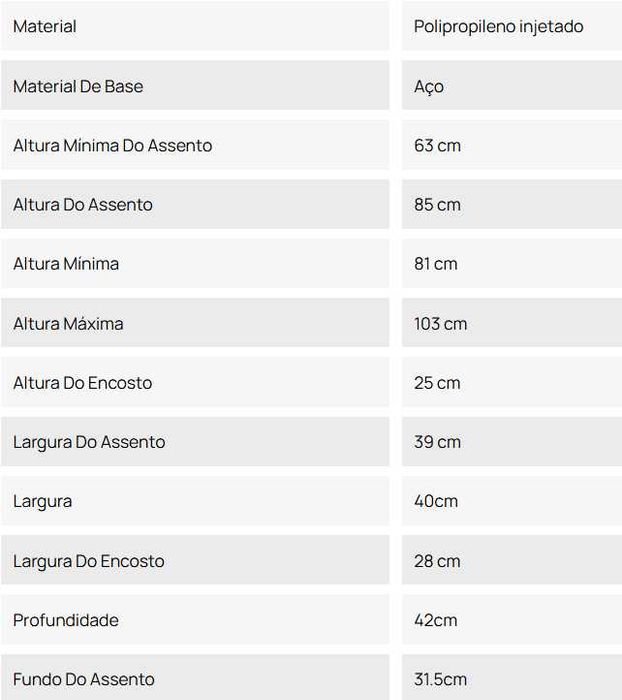This screenshot has height=700, width=622.
Task: Select the 81 cm value
Action: pos(435,264)
